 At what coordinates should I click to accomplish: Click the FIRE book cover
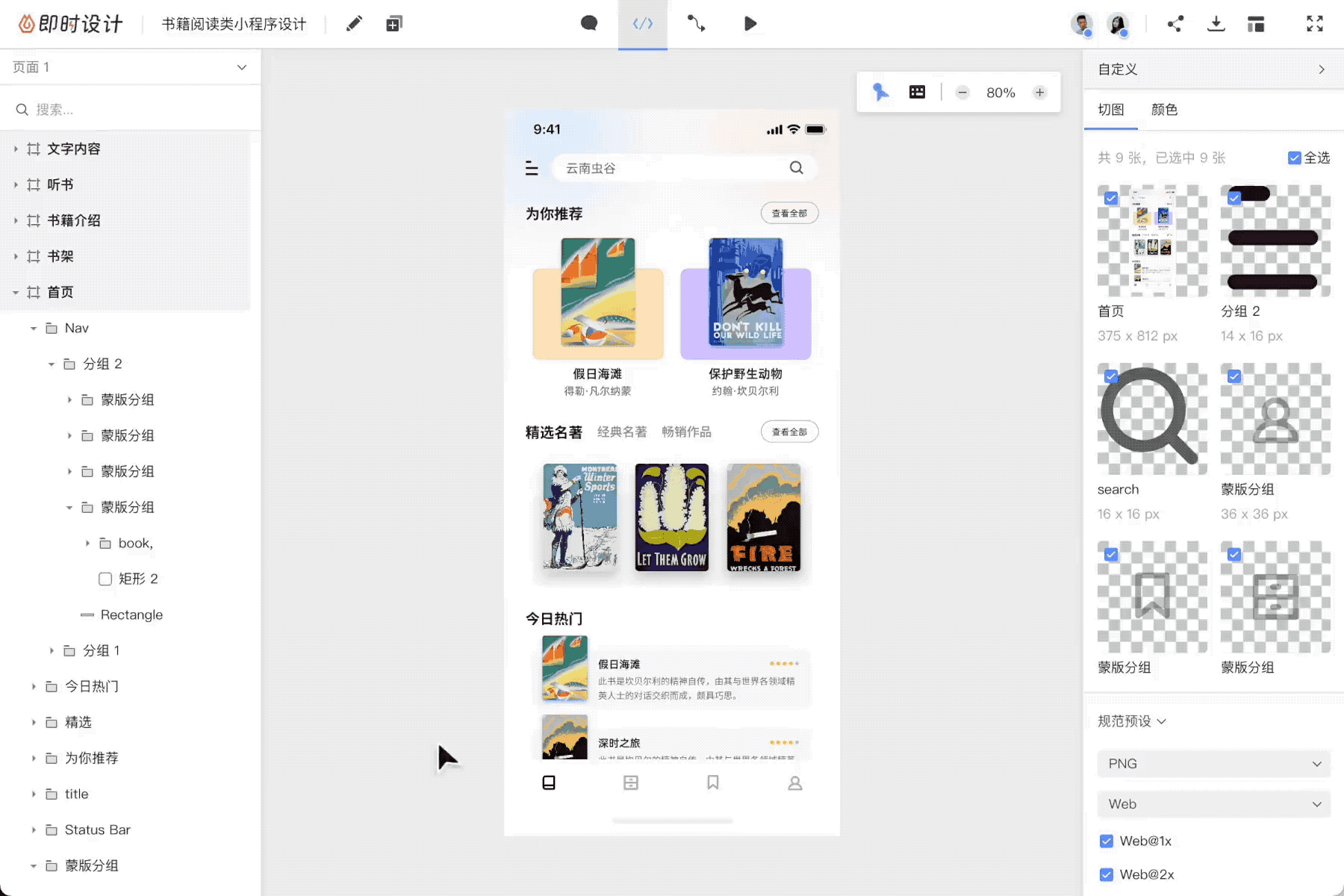[x=764, y=517]
